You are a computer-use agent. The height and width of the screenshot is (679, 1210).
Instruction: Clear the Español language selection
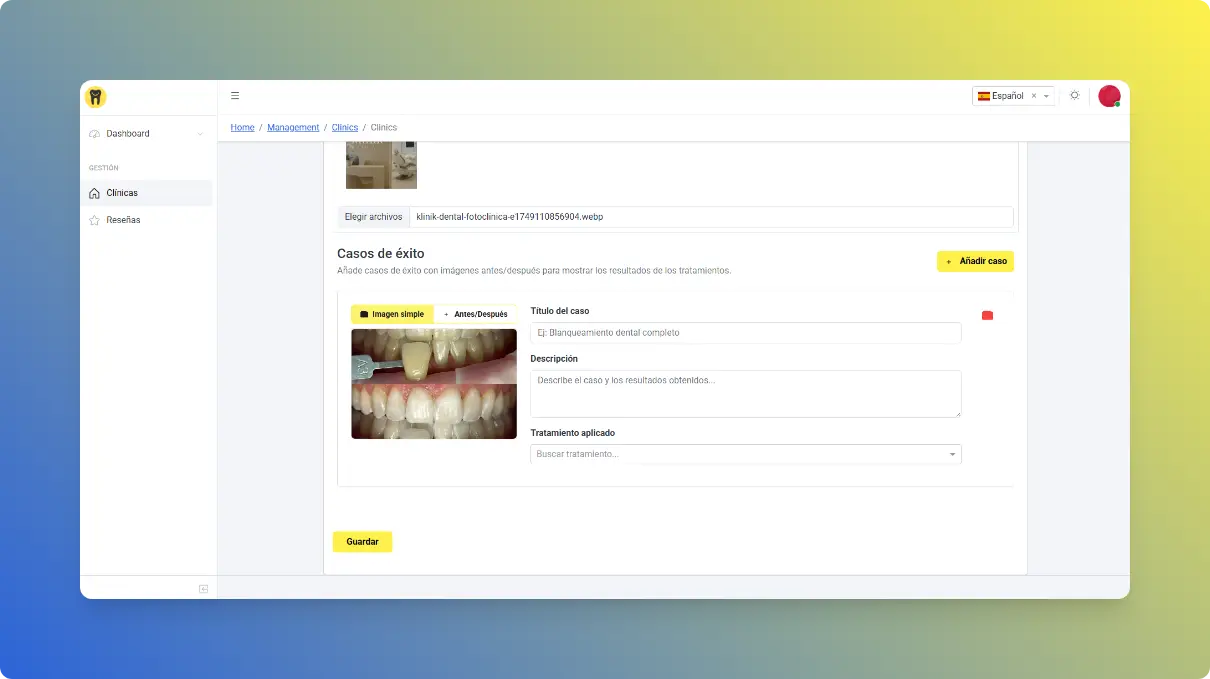coord(1034,96)
